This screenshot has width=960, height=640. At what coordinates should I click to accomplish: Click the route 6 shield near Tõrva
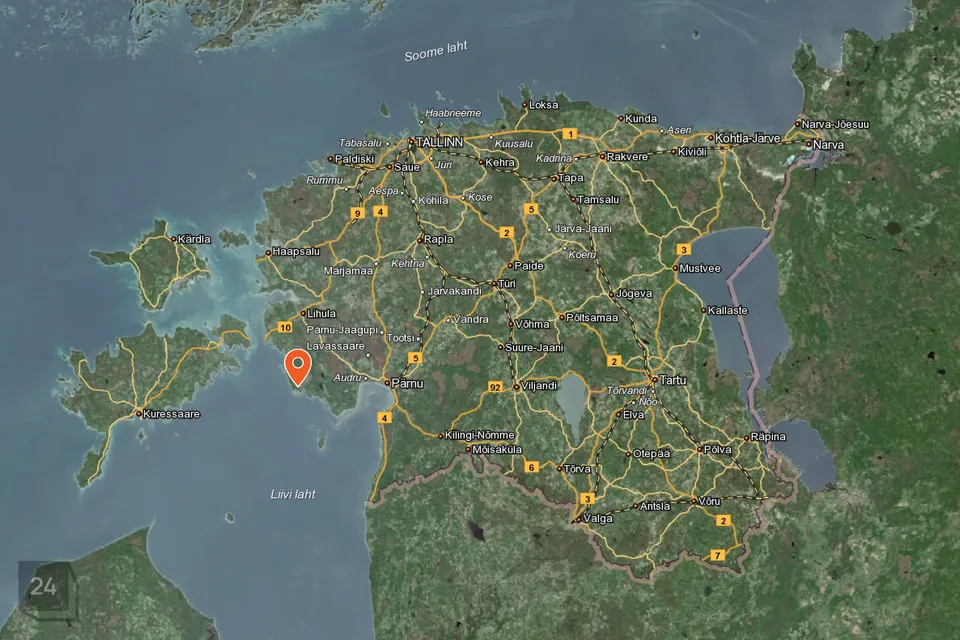tap(532, 467)
